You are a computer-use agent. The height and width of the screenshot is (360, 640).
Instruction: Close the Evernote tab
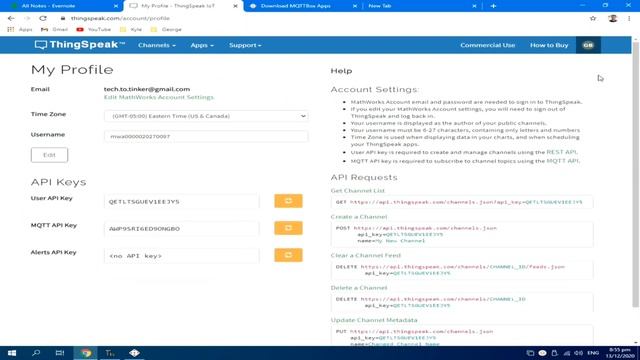click(116, 6)
